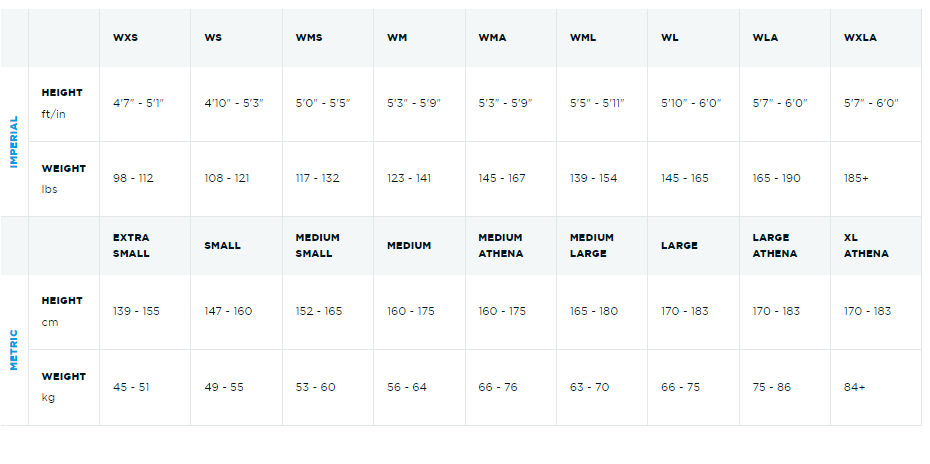Click the WXLA size header
The width and height of the screenshot is (930, 464).
pos(860,38)
